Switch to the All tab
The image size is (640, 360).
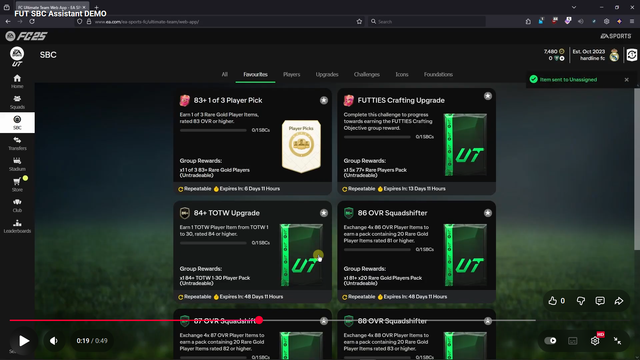[224, 74]
